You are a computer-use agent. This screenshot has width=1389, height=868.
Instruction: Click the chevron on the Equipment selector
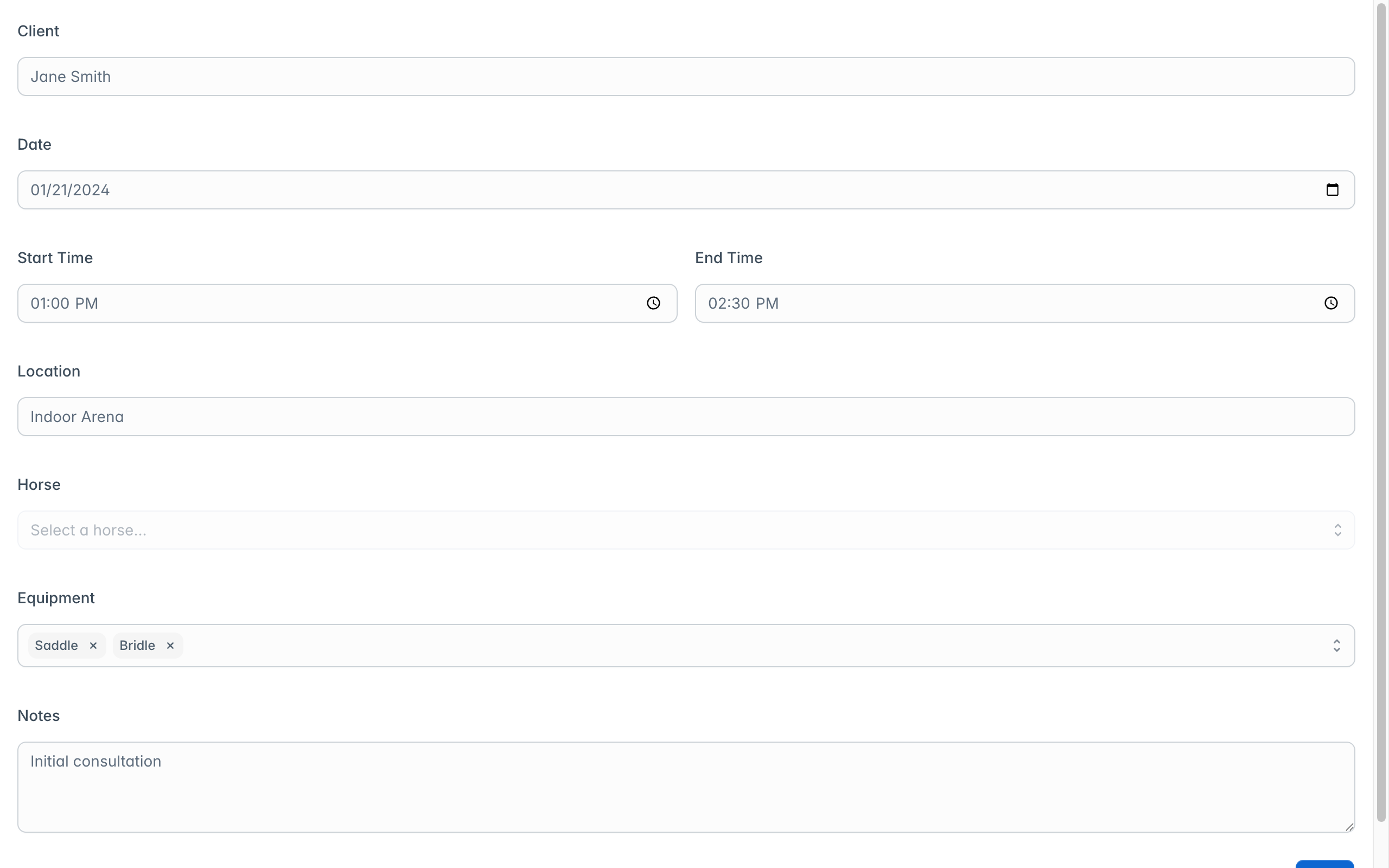click(1337, 645)
